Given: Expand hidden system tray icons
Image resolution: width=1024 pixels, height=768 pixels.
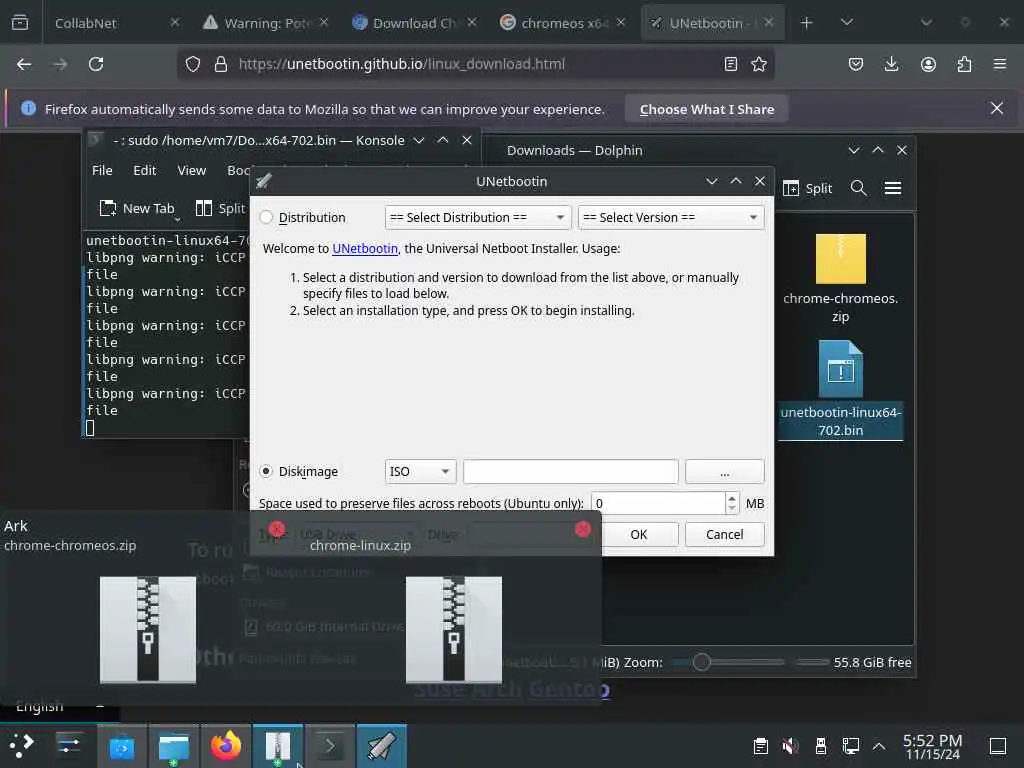Looking at the screenshot, I should pos(879,746).
